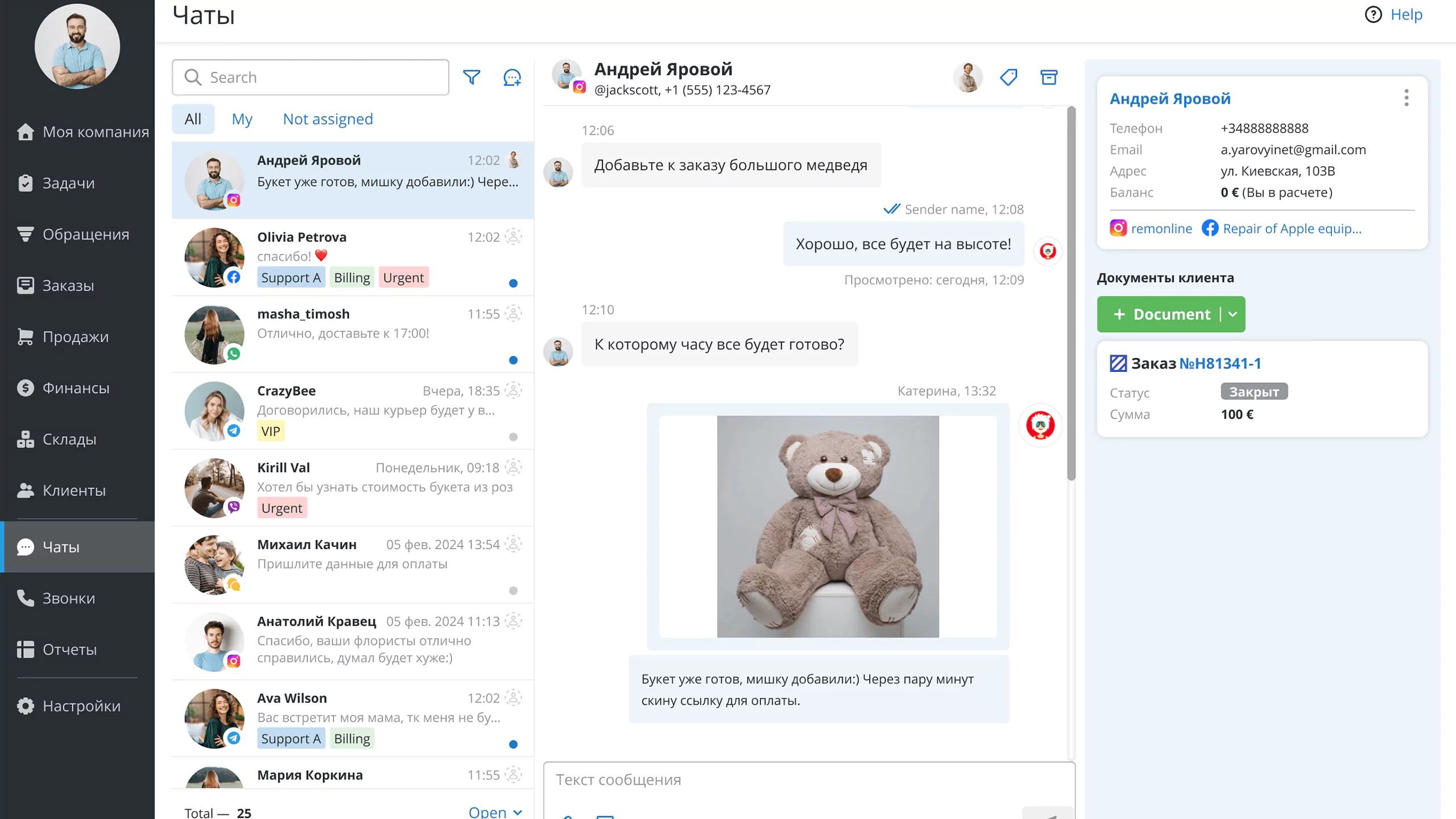Click assign icon on Olivia Petrova row
The height and width of the screenshot is (819, 1456).
514,237
